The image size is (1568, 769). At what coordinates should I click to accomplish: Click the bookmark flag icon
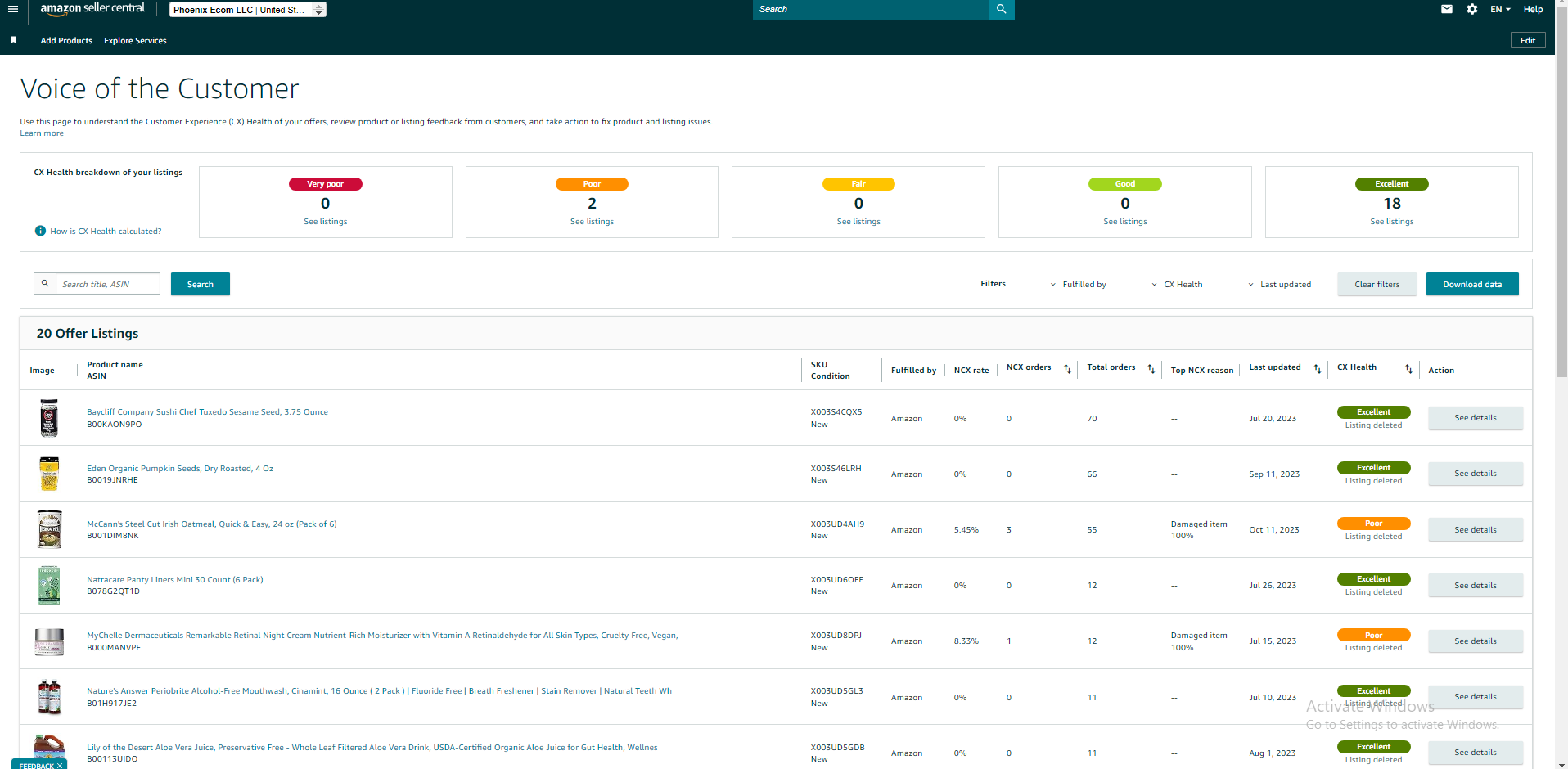coord(13,40)
